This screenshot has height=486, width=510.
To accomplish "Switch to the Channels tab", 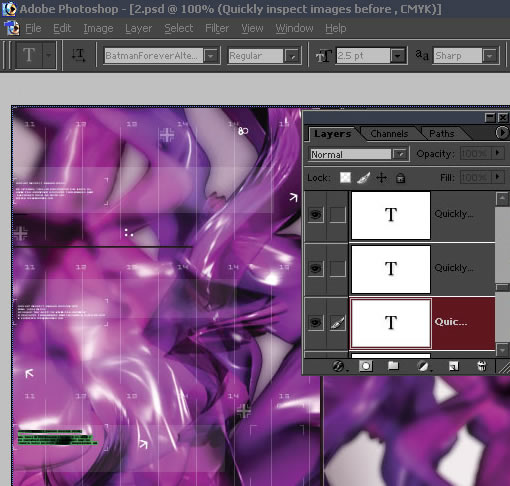I will (x=389, y=134).
